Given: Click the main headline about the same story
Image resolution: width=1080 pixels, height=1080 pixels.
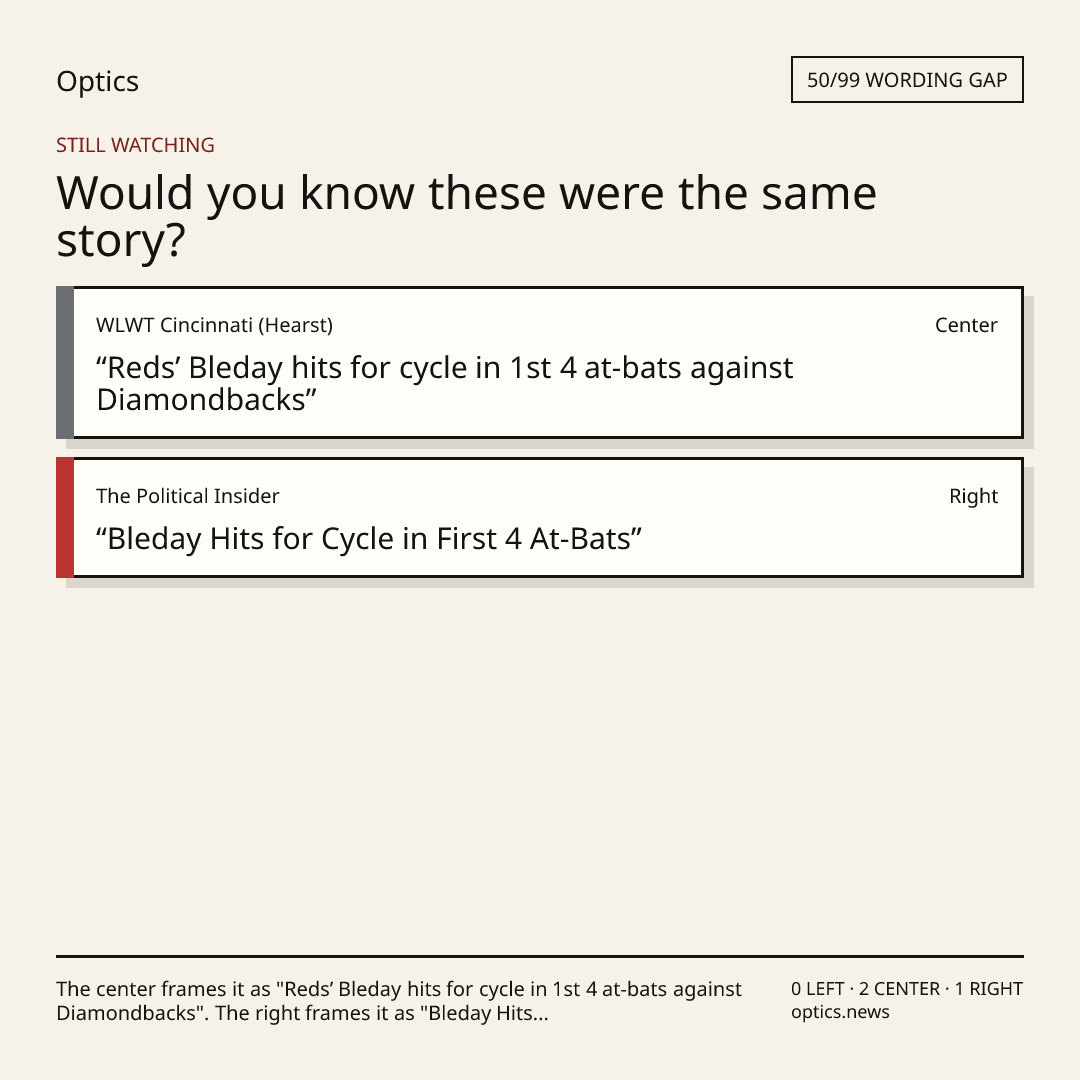Looking at the screenshot, I should (x=466, y=216).
